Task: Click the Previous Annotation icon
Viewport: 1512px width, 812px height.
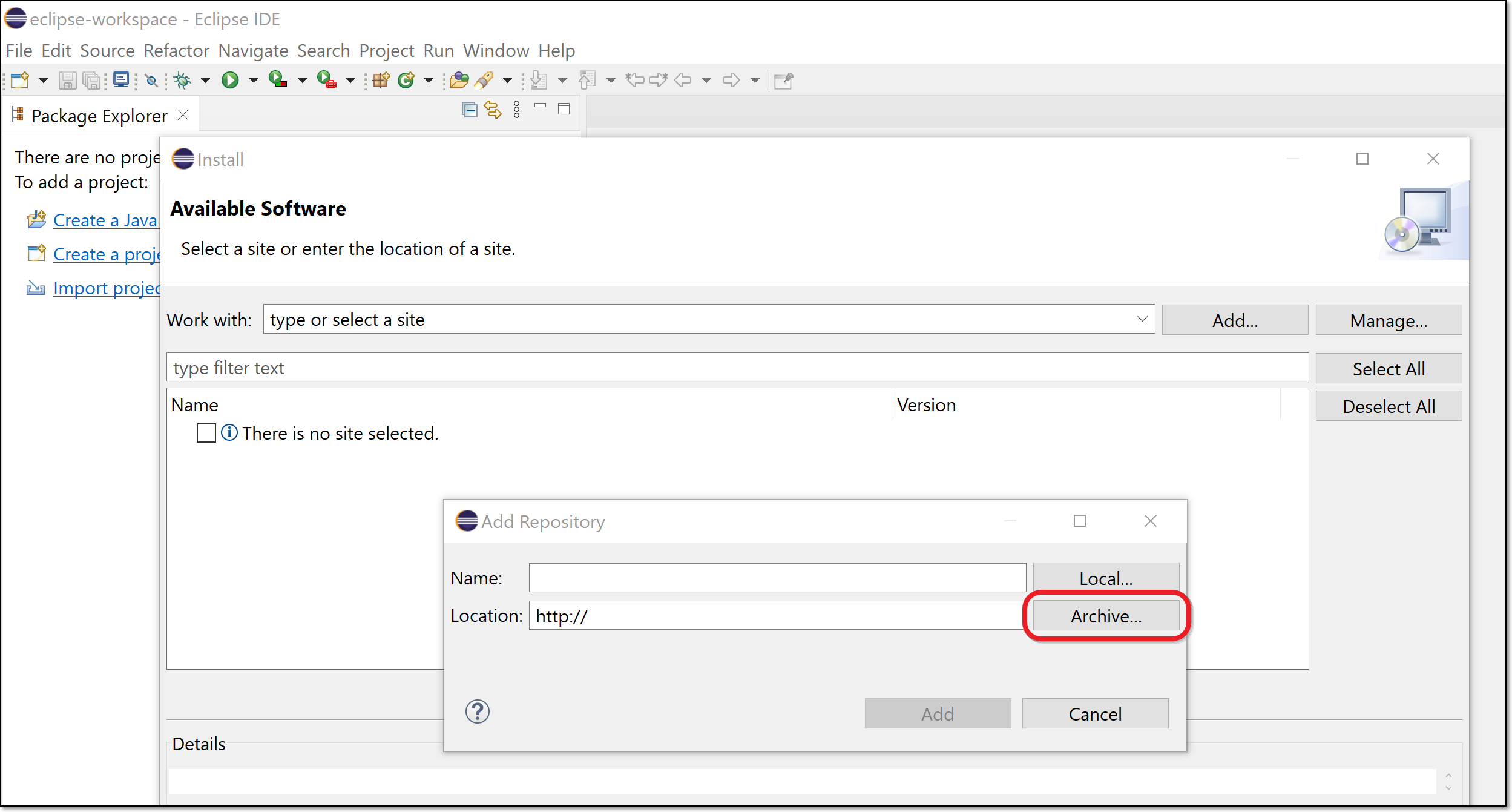Action: coord(587,80)
